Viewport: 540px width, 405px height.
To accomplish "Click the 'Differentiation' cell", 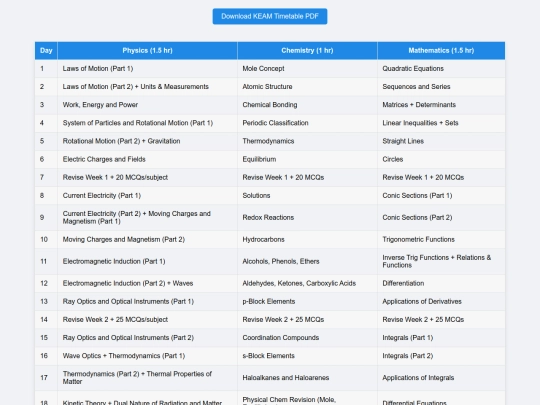I will [x=441, y=283].
